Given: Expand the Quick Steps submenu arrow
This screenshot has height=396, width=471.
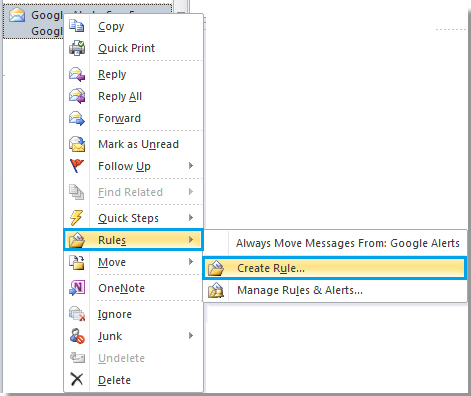Looking at the screenshot, I should (191, 218).
